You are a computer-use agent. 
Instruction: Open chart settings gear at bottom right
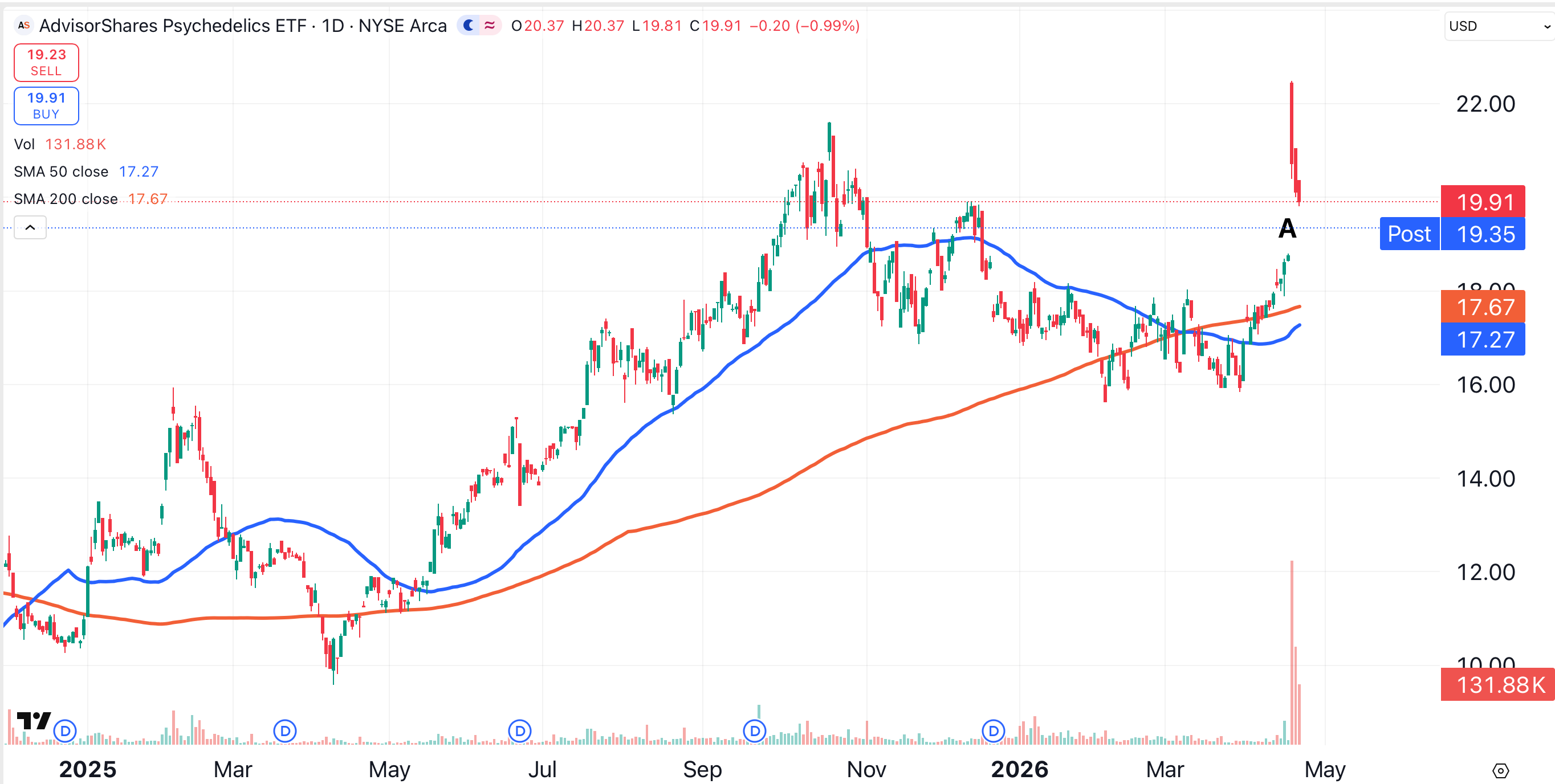1500,770
